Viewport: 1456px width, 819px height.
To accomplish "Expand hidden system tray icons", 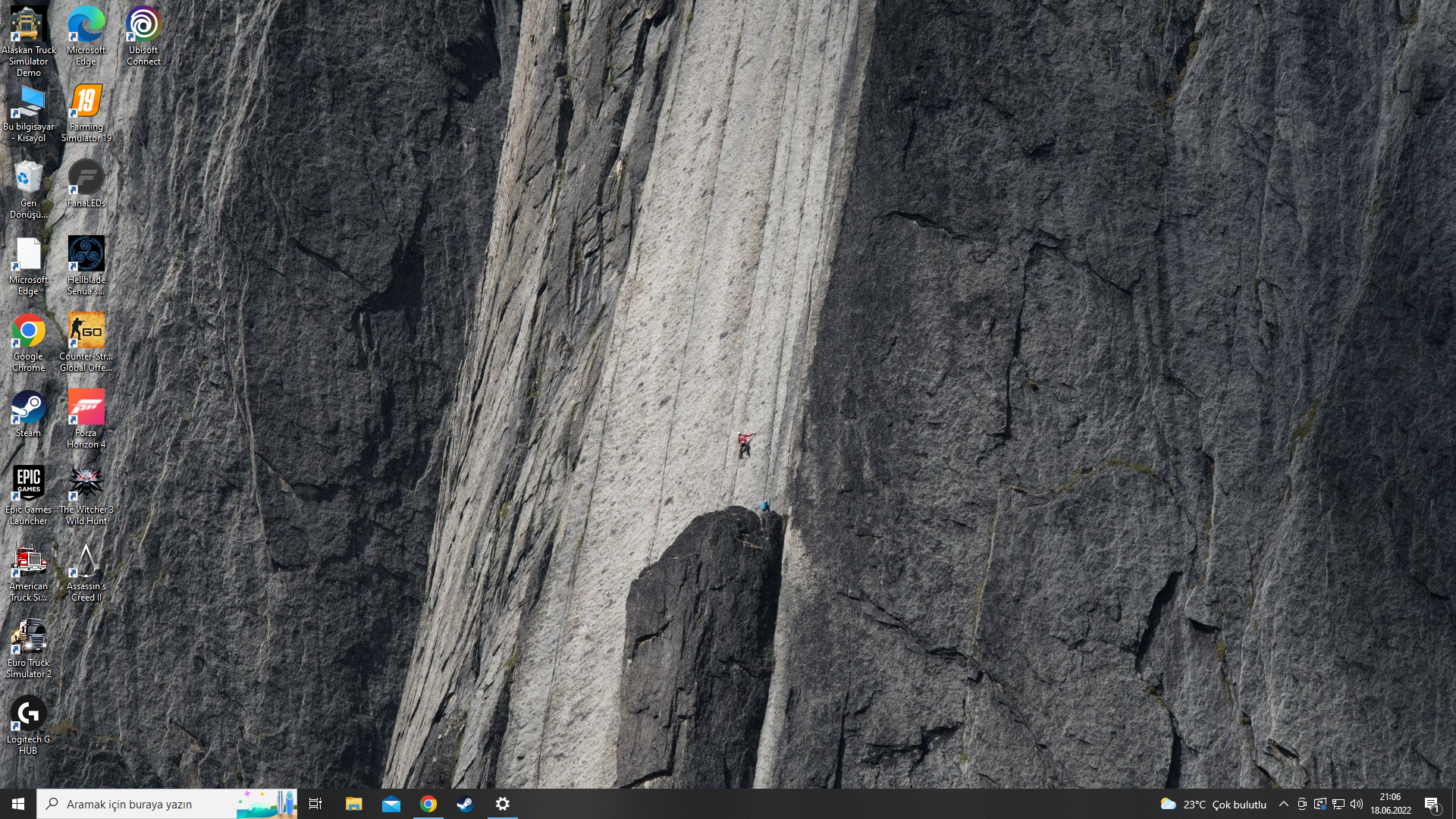I will (x=1283, y=804).
